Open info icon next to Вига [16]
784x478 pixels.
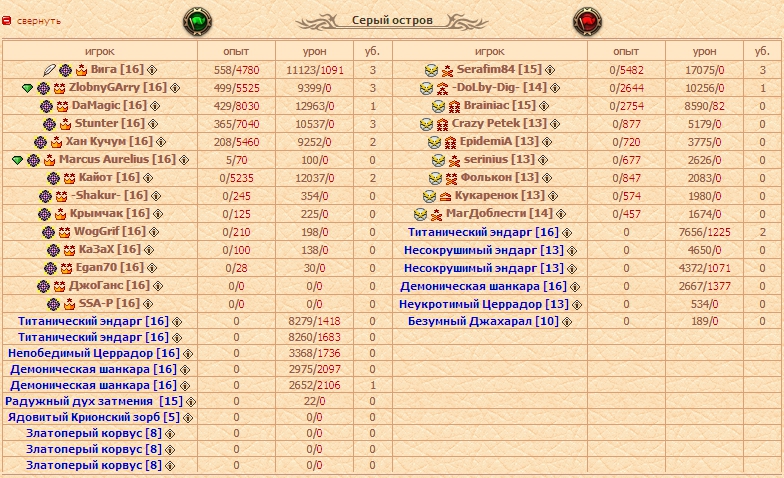(152, 70)
